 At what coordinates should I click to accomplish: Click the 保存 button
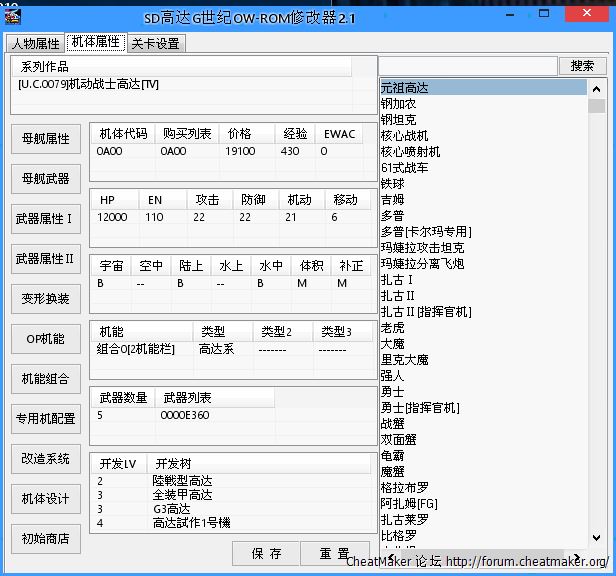[x=267, y=553]
